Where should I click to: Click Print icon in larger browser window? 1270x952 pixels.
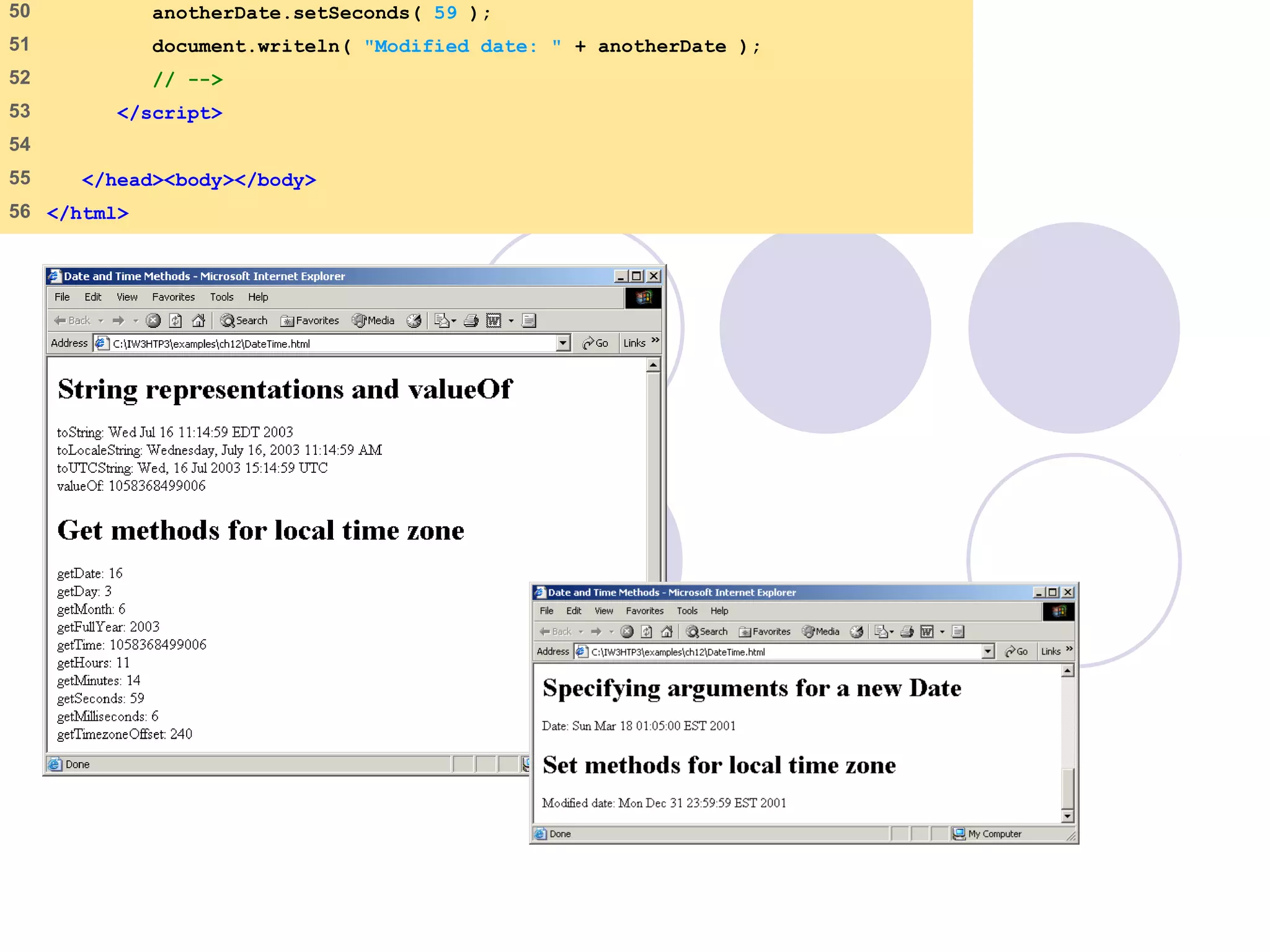tap(471, 320)
